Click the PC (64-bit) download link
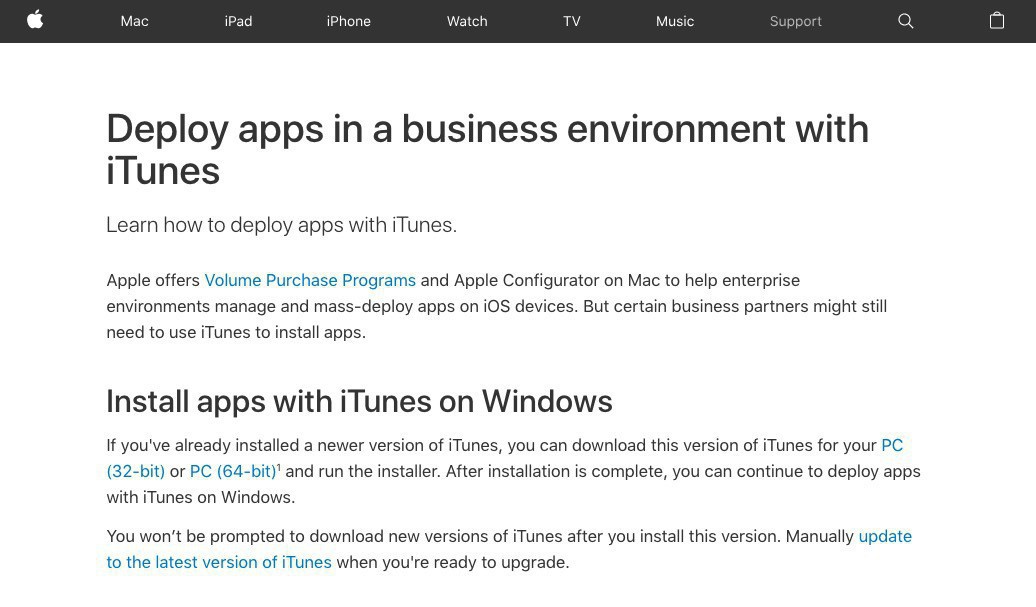 click(x=232, y=471)
